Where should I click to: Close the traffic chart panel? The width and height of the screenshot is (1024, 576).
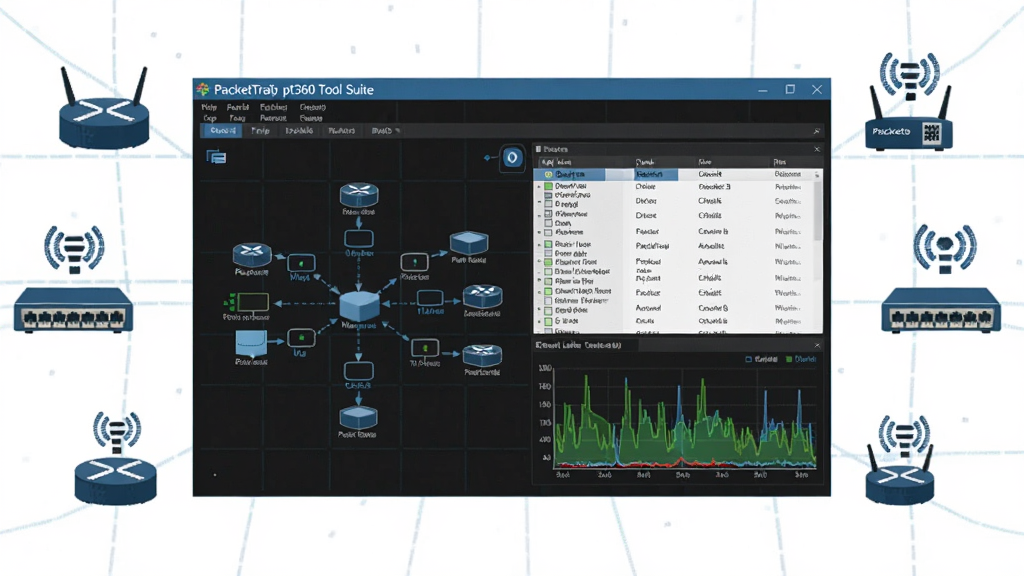pos(816,345)
